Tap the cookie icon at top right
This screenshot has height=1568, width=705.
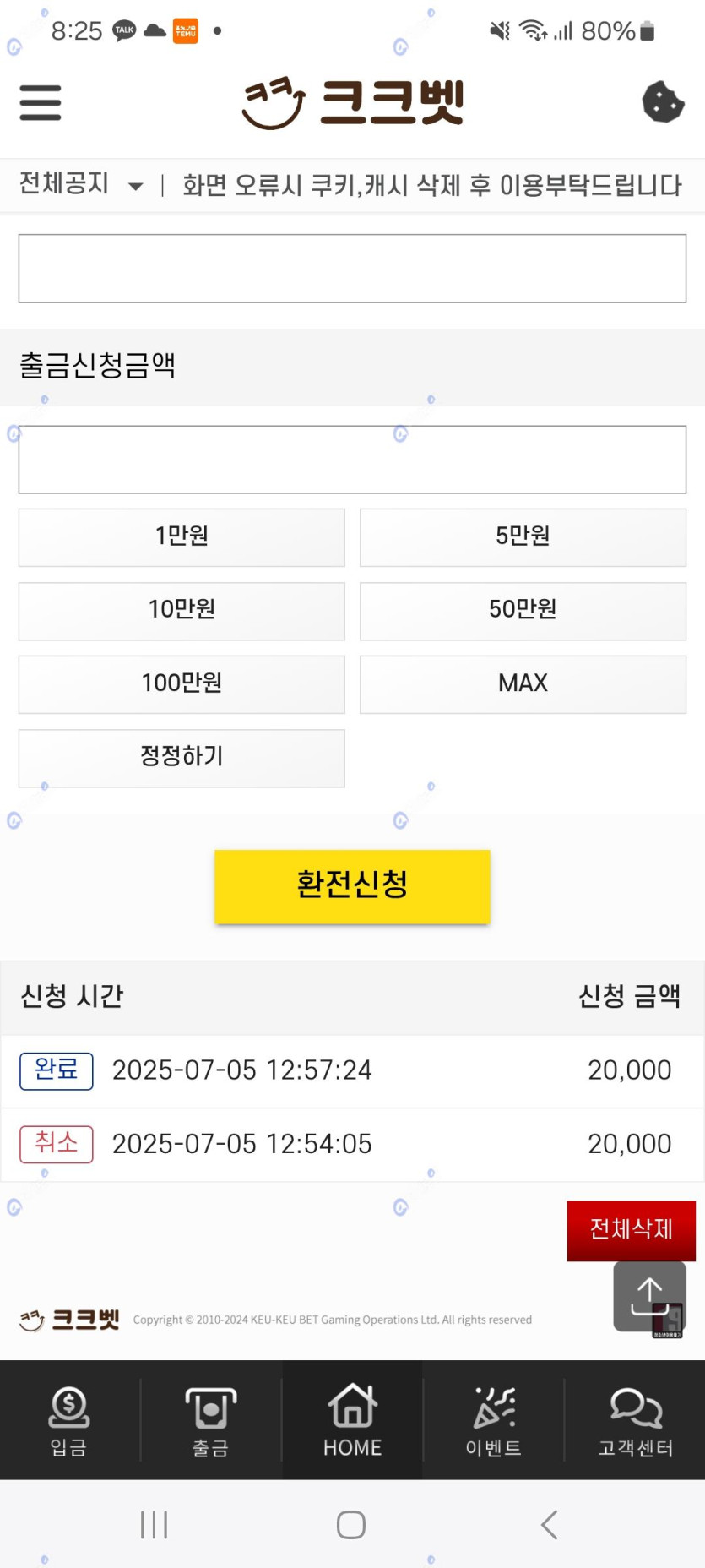pos(663,102)
